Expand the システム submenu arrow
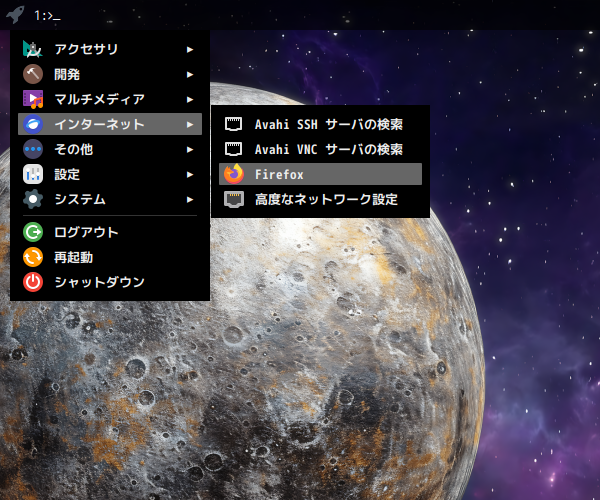 click(190, 199)
